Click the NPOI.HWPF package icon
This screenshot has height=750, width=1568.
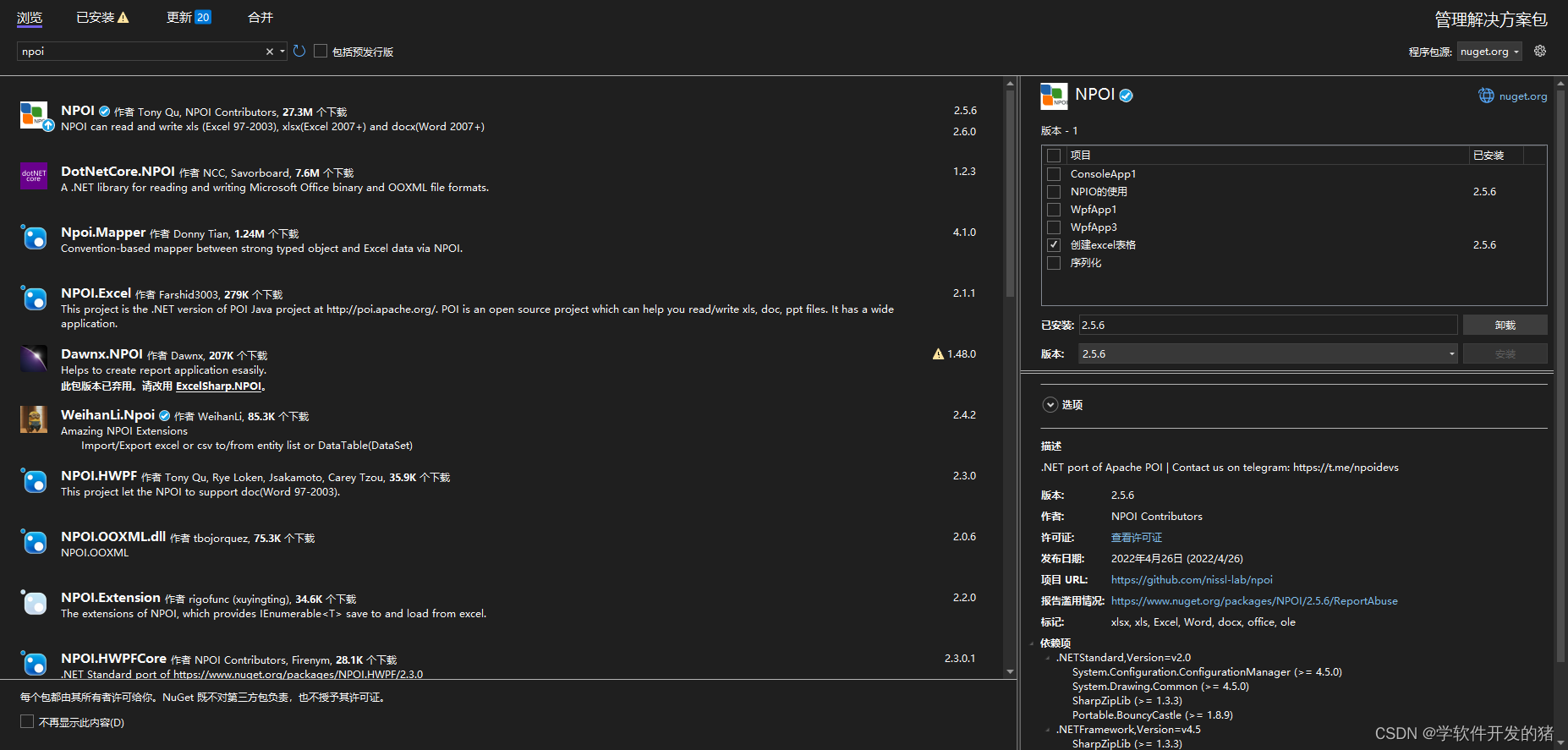click(34, 480)
